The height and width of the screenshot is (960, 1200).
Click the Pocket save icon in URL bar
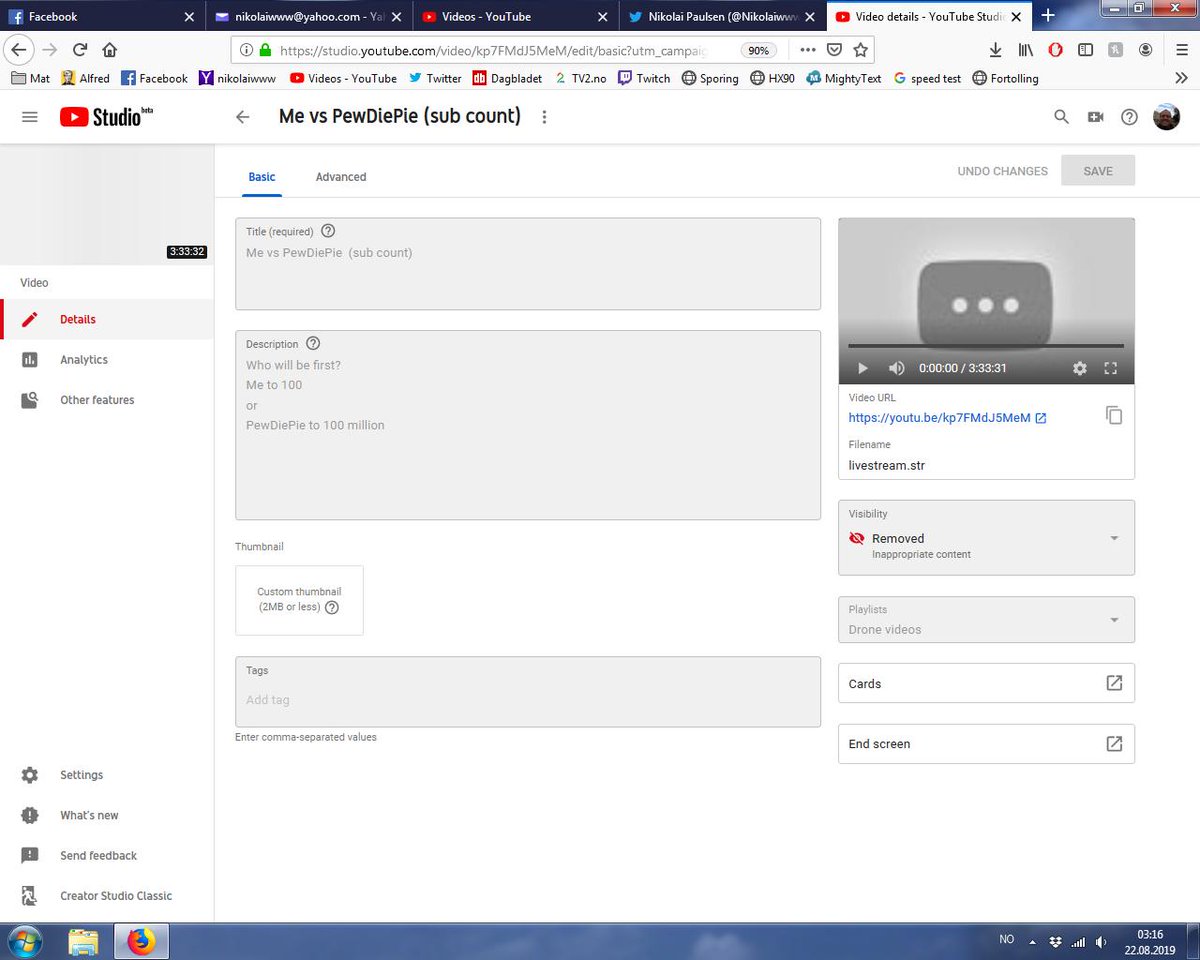[x=835, y=50]
